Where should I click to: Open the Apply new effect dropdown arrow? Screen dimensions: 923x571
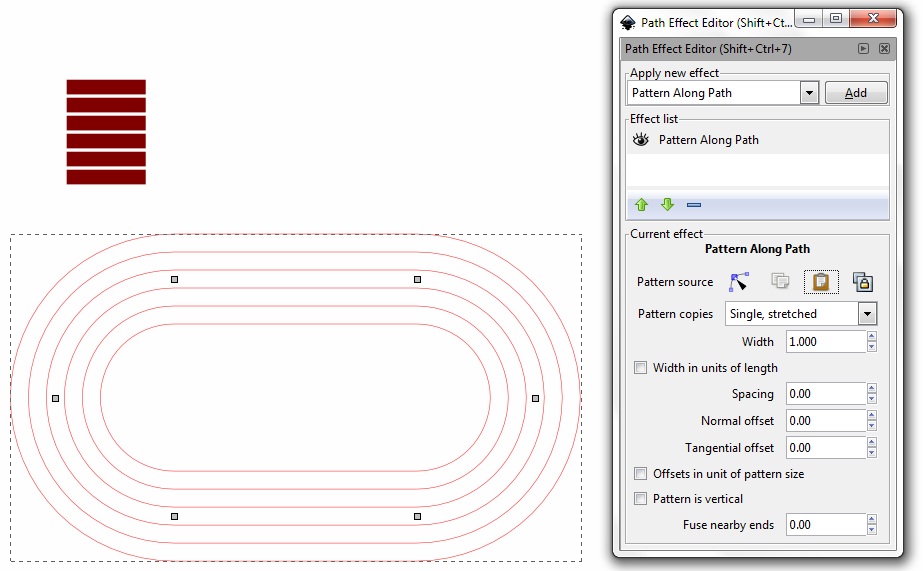[809, 93]
